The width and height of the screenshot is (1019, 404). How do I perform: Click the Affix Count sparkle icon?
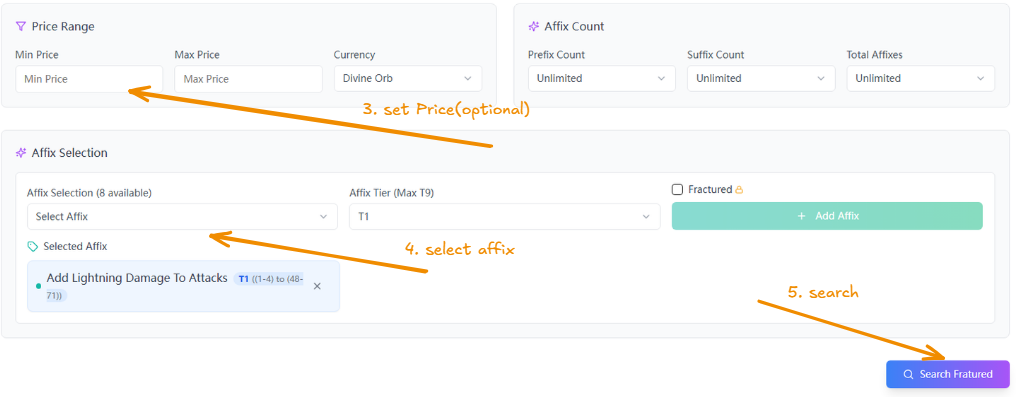coord(534,27)
